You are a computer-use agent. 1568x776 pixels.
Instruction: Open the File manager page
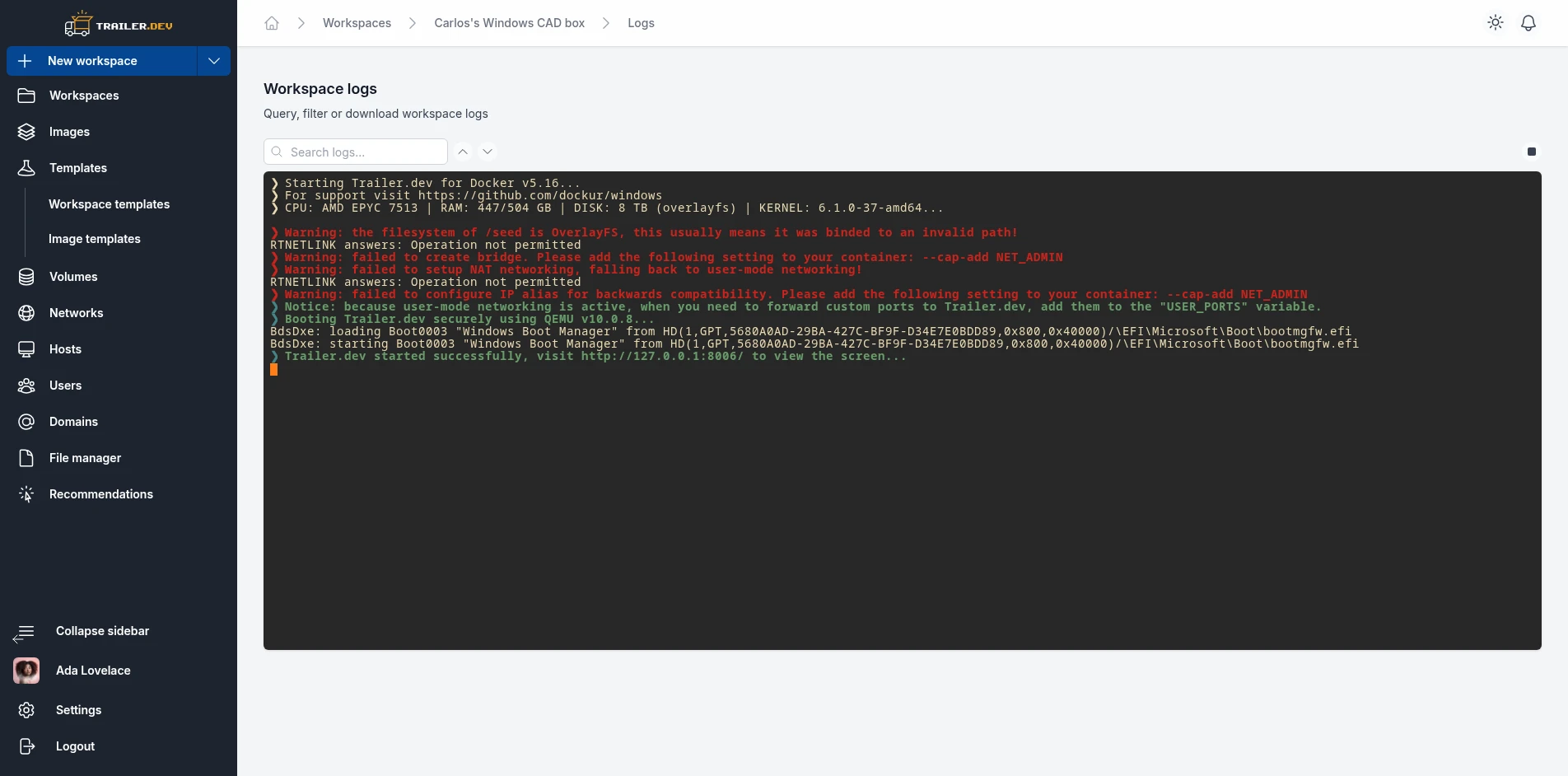click(x=119, y=458)
